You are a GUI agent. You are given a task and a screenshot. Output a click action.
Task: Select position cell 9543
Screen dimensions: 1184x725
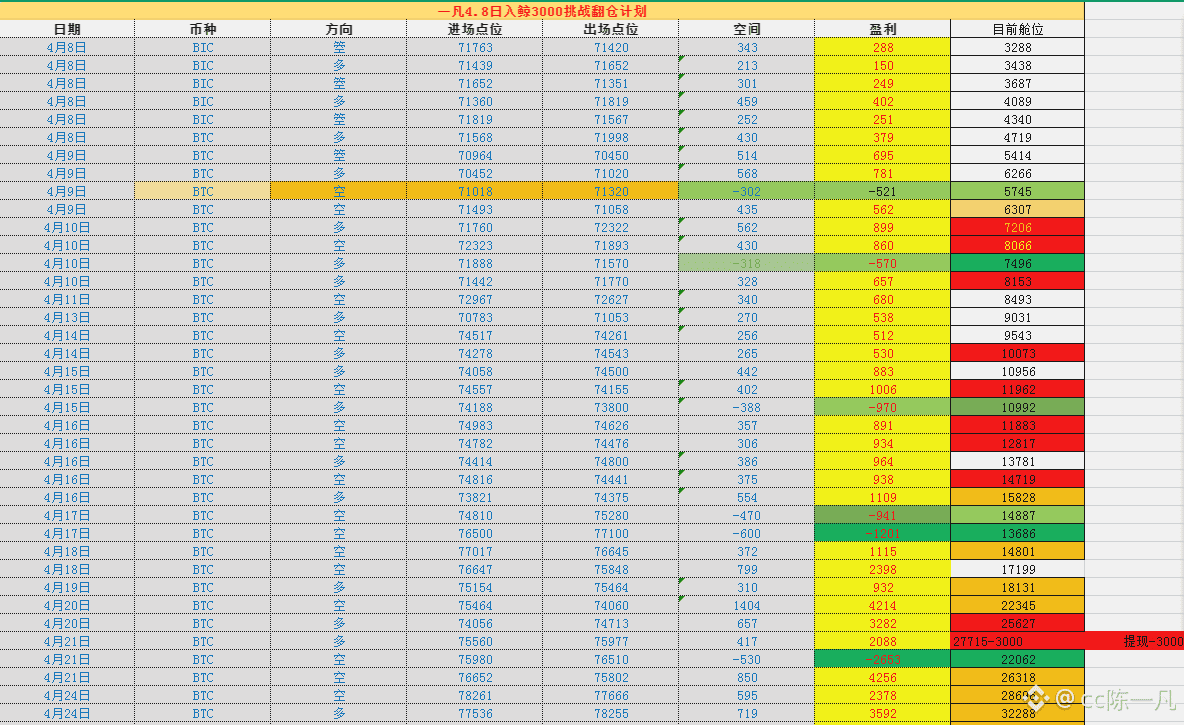click(1017, 335)
